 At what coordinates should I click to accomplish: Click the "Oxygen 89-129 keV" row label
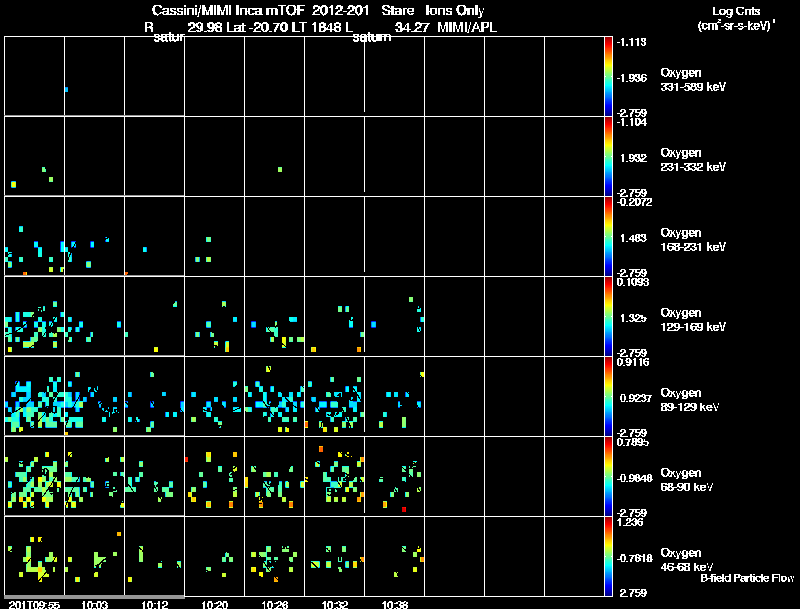pyautogui.click(x=690, y=400)
